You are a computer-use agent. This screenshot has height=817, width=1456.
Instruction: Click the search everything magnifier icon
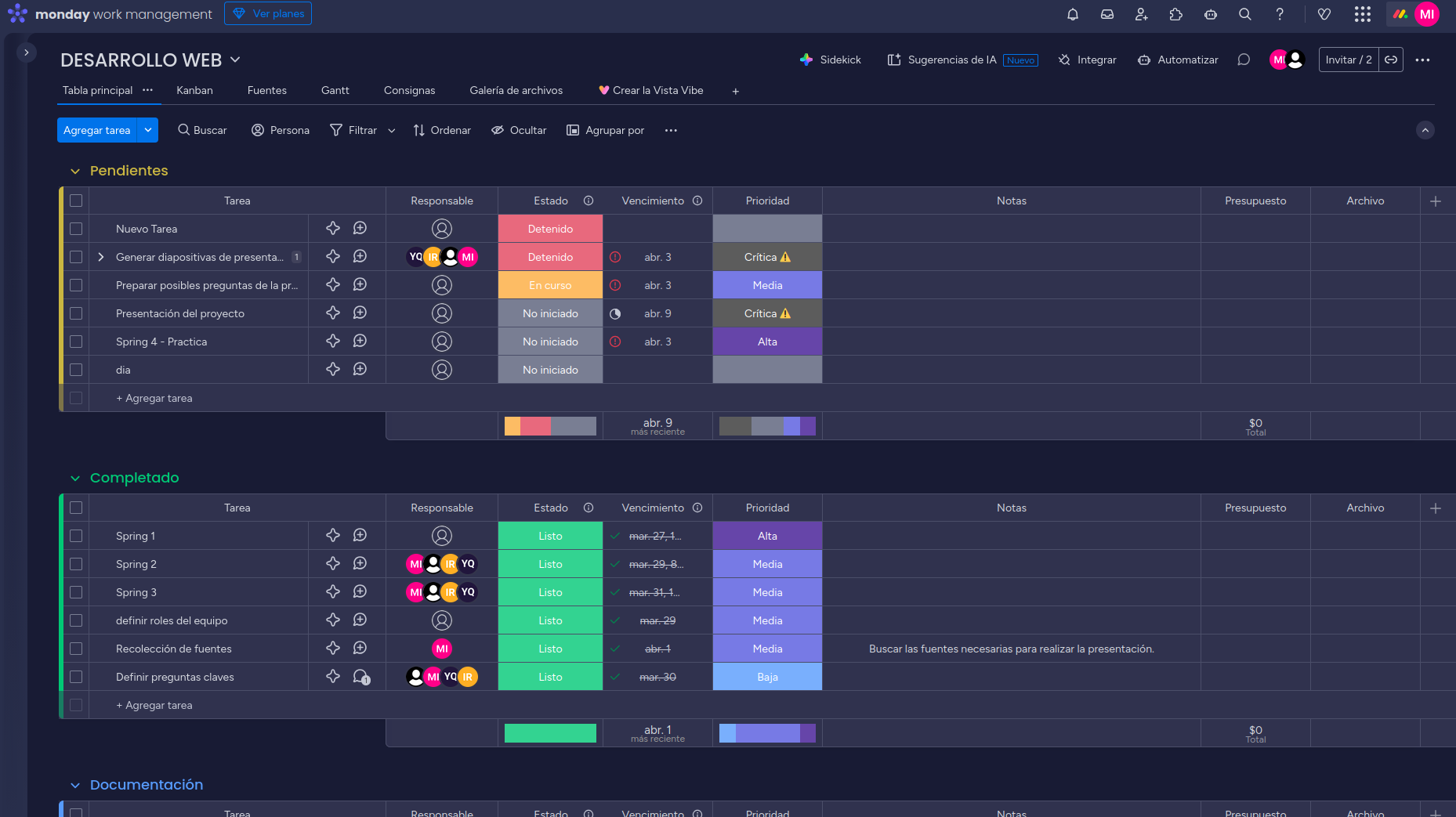(1244, 14)
